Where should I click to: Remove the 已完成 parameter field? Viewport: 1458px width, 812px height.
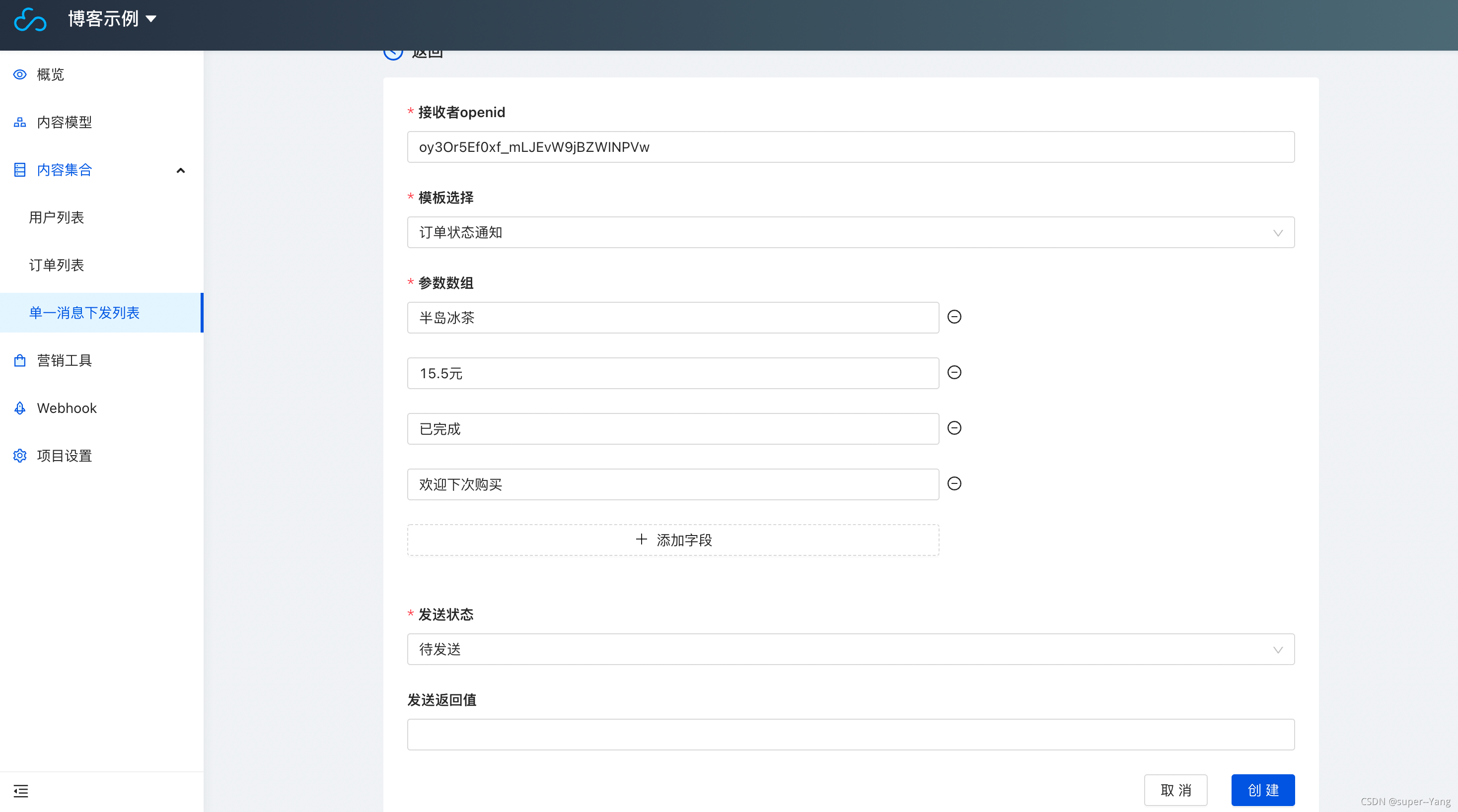954,428
